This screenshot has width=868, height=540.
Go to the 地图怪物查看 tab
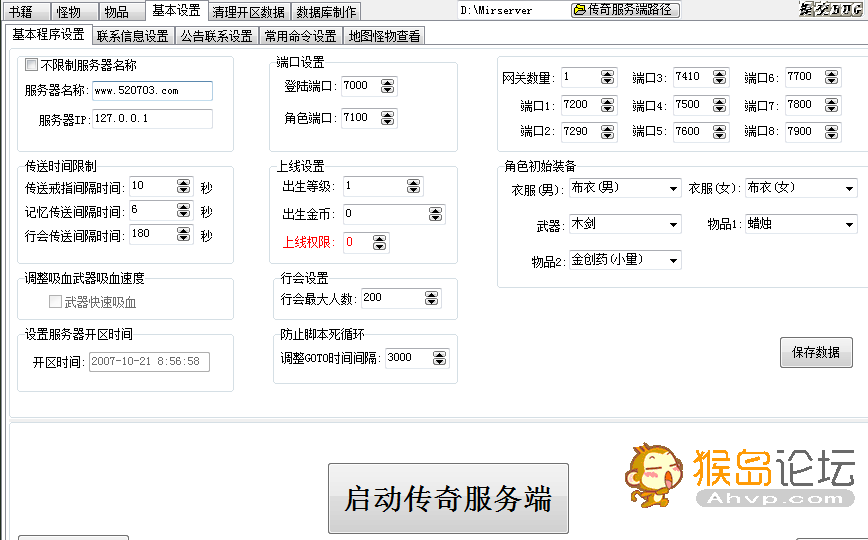click(x=384, y=36)
